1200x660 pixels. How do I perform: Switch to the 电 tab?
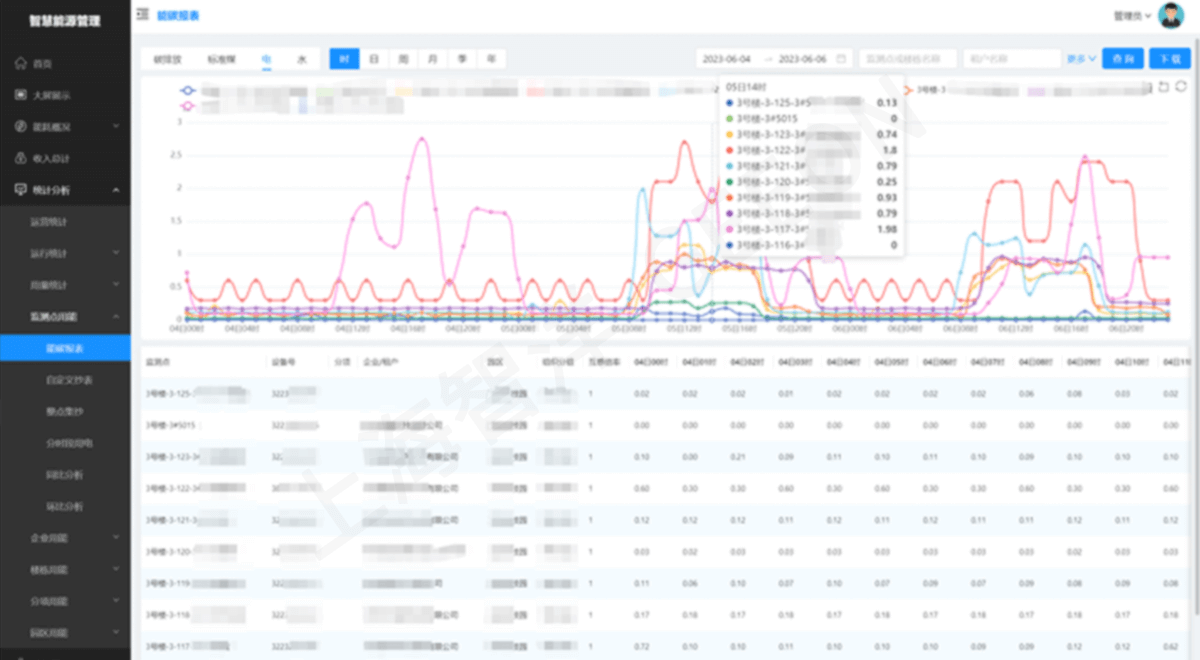(x=267, y=60)
